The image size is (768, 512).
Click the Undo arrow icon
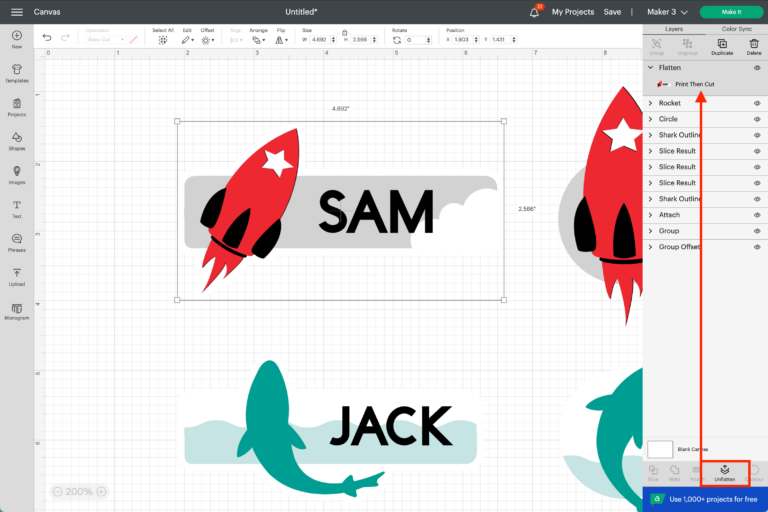click(x=47, y=38)
